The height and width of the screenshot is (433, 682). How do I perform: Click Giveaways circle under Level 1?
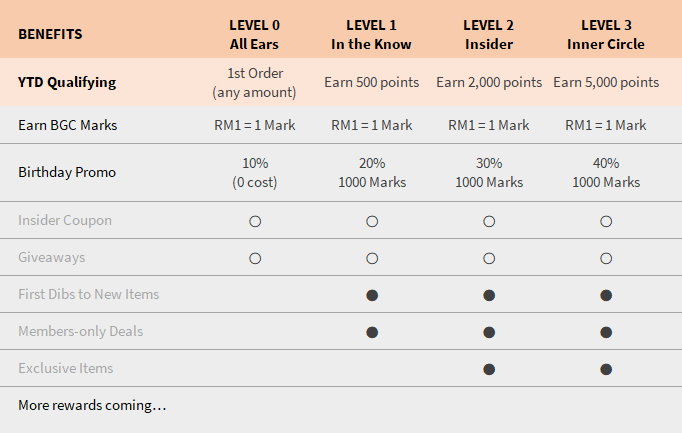[372, 258]
